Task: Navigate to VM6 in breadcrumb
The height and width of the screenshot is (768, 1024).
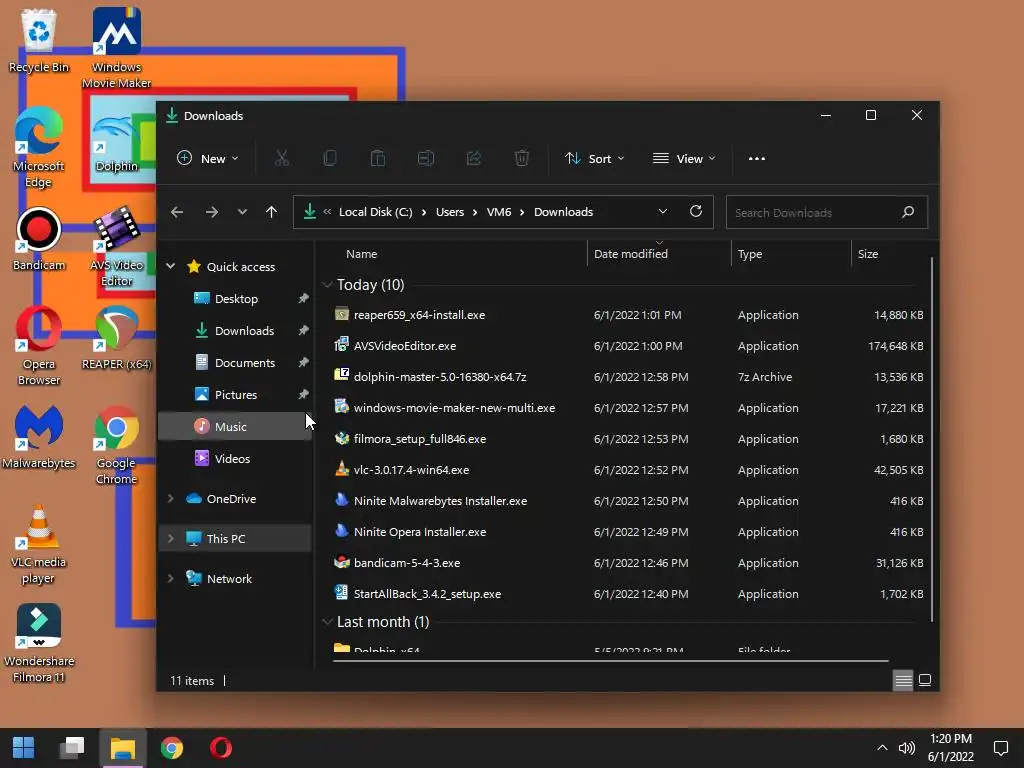Action: point(499,212)
